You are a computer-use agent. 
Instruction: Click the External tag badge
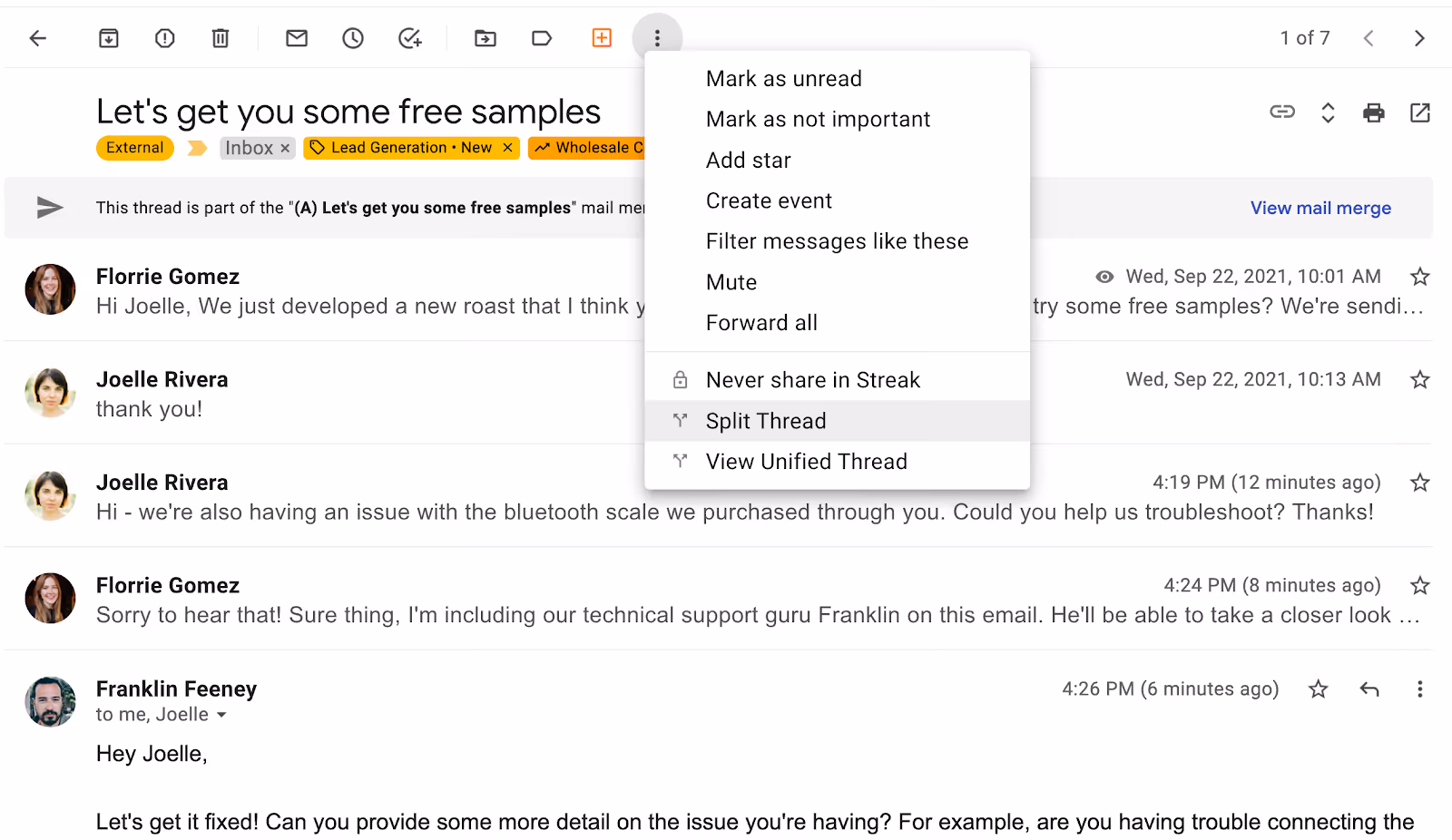(x=135, y=148)
